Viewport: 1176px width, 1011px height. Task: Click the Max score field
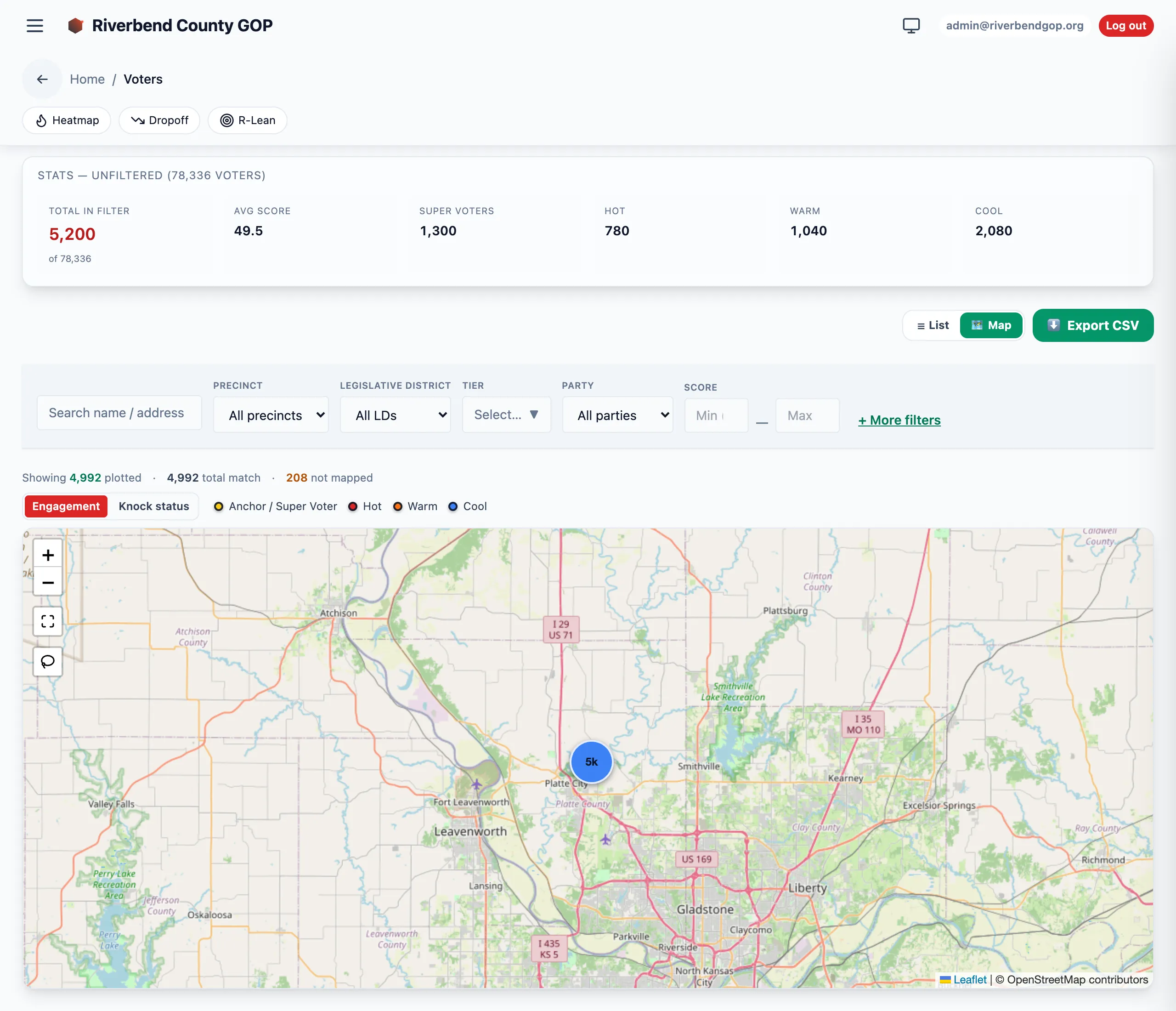807,415
